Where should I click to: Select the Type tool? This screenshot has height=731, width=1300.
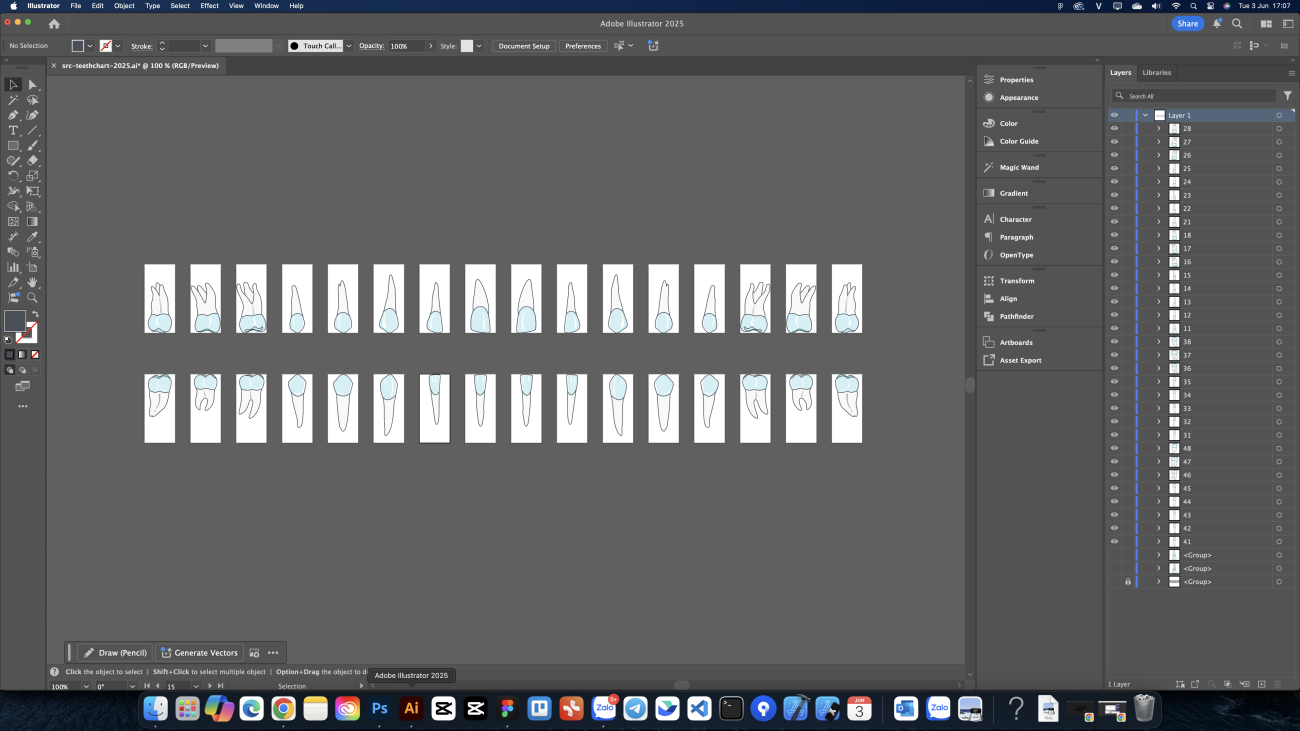pos(14,131)
